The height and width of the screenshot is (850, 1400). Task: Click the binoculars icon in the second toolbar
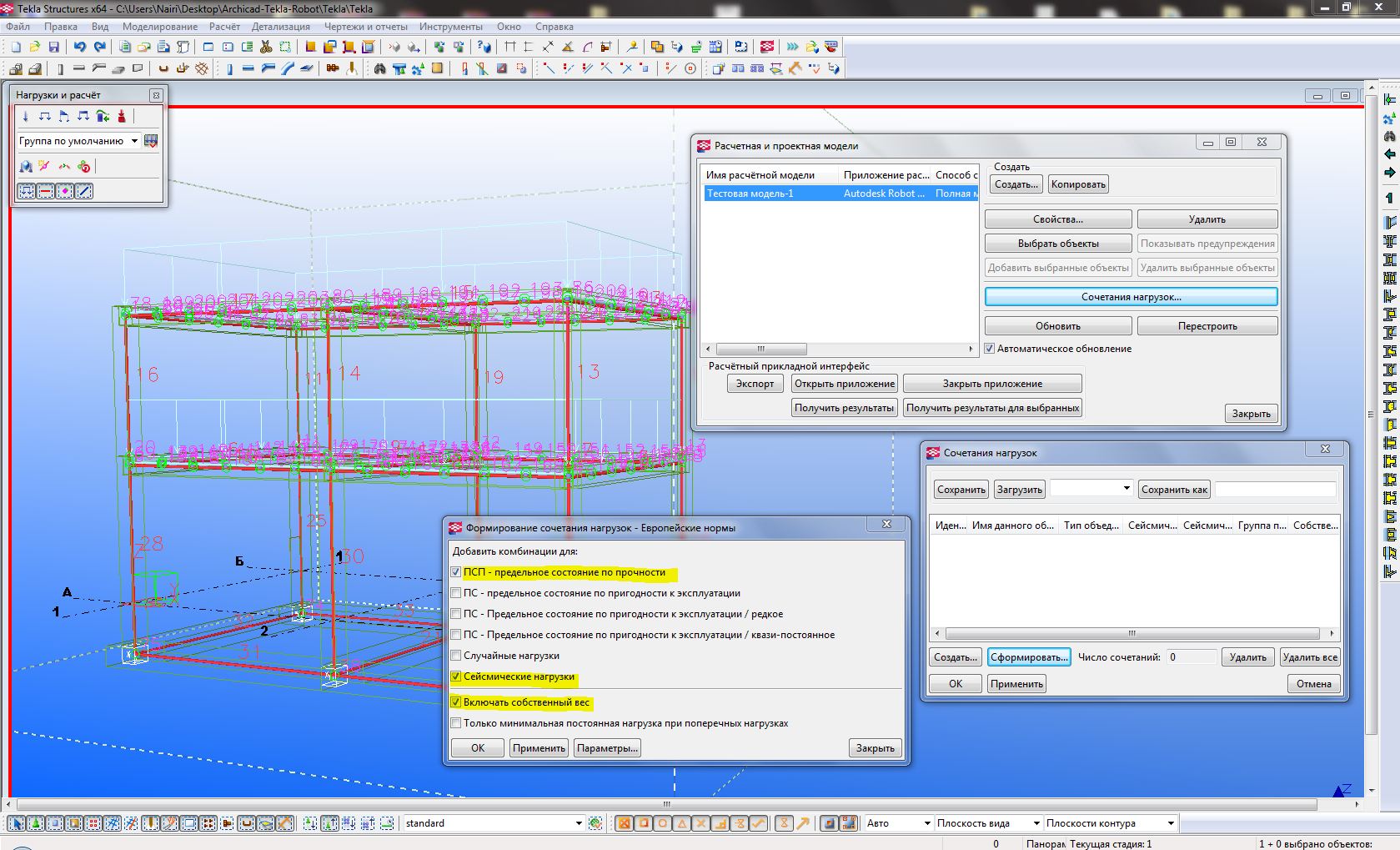coord(380,68)
